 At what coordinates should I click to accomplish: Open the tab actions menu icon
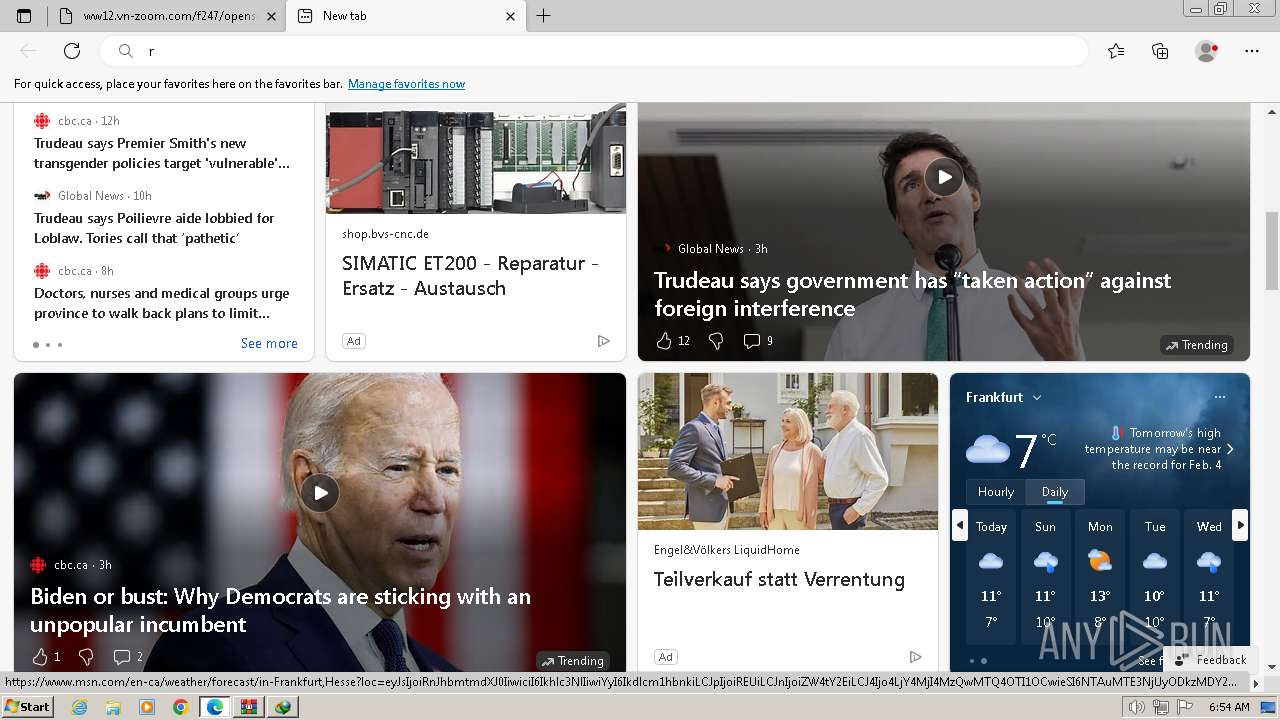[x=24, y=16]
